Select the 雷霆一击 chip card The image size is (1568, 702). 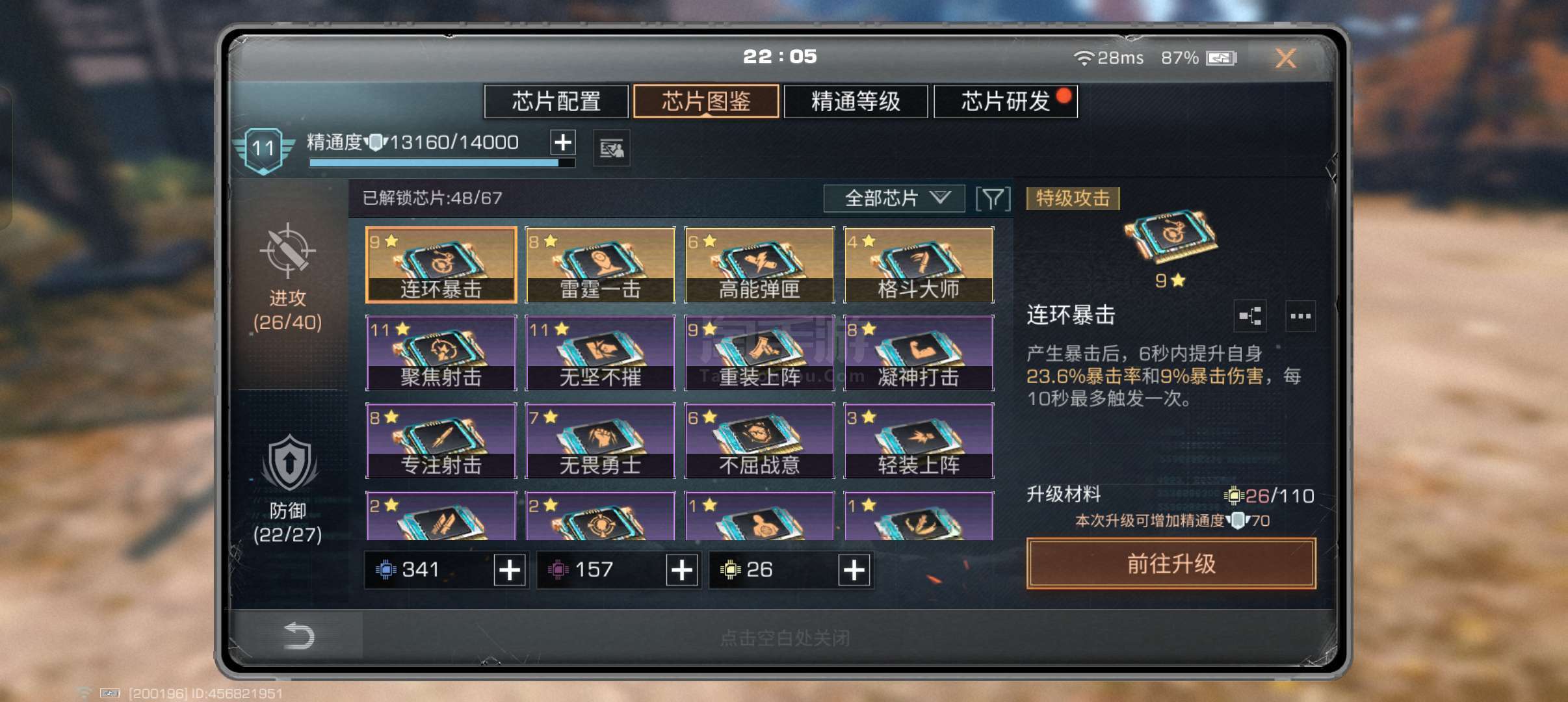click(x=600, y=265)
